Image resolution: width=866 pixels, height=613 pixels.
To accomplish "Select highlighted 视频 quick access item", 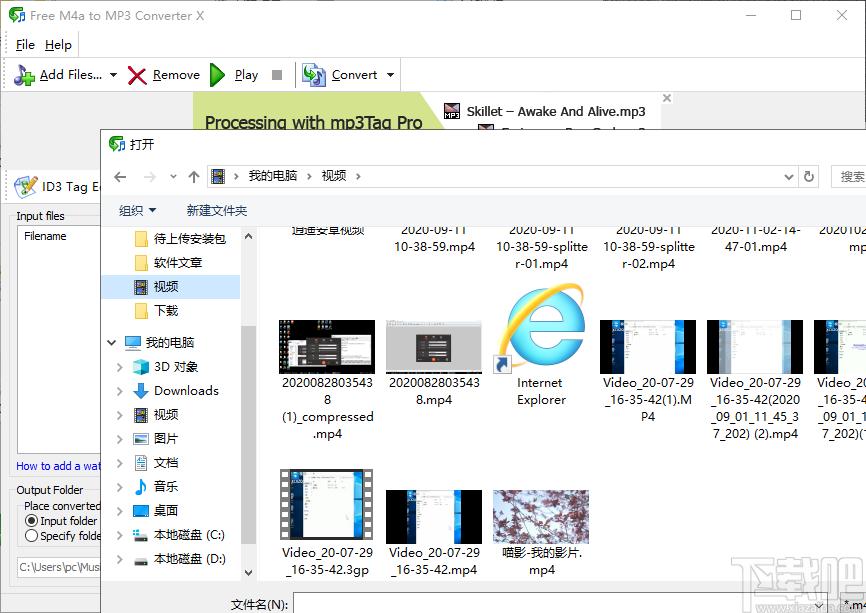I will click(171, 287).
